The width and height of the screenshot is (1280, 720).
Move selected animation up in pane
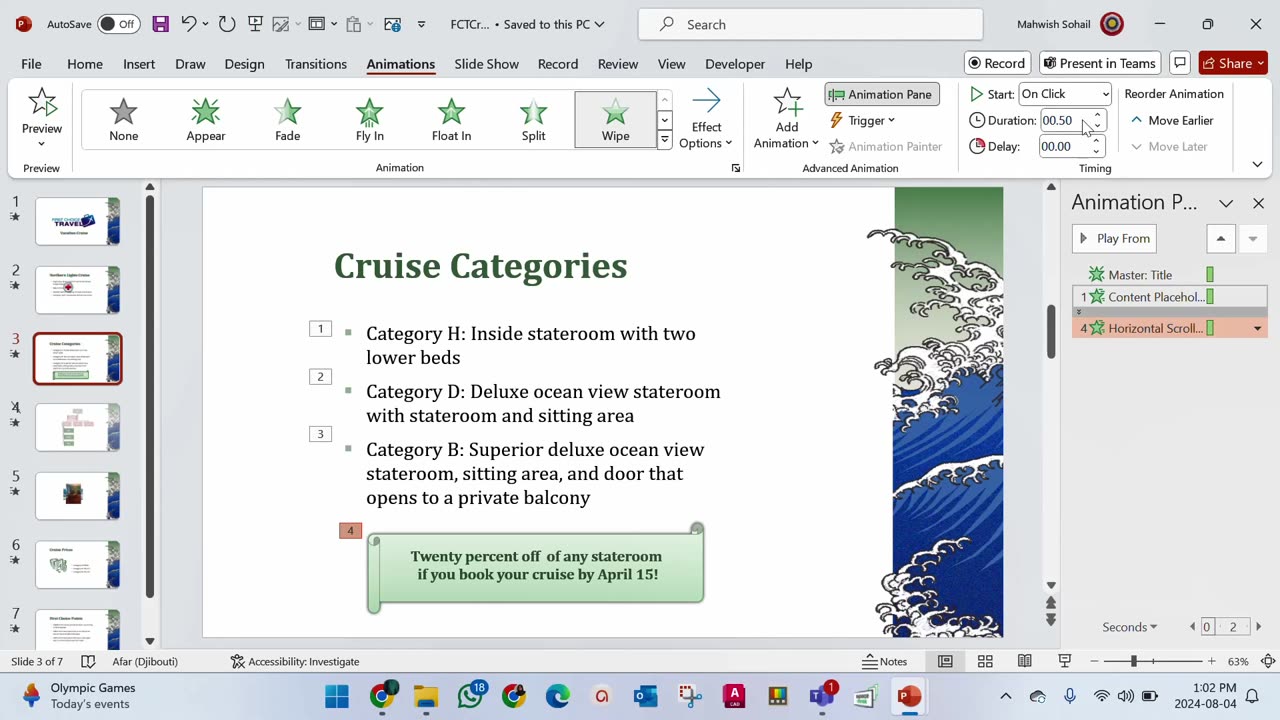pos(1220,238)
